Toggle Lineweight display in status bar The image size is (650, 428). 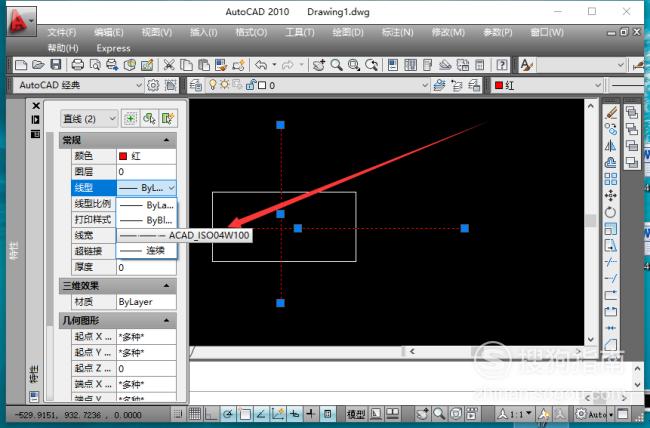pyautogui.click(x=311, y=414)
